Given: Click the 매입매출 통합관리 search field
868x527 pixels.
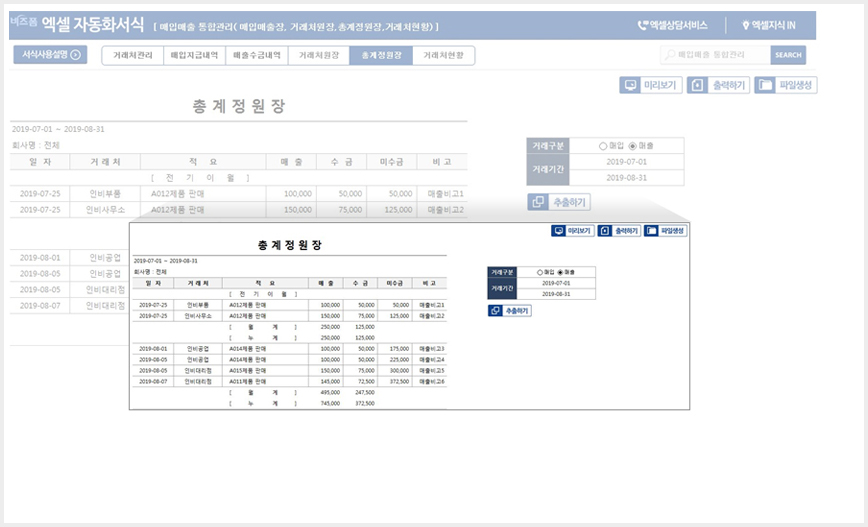Looking at the screenshot, I should (x=715, y=55).
